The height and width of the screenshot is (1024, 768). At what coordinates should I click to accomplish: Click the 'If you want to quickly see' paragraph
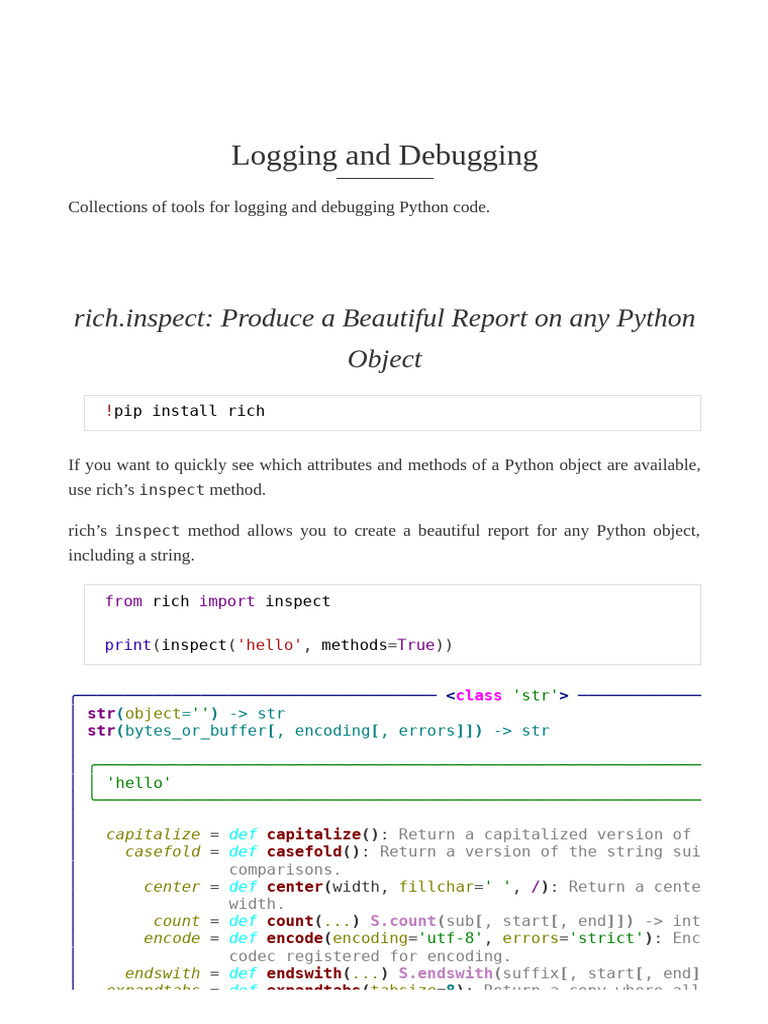(x=384, y=477)
